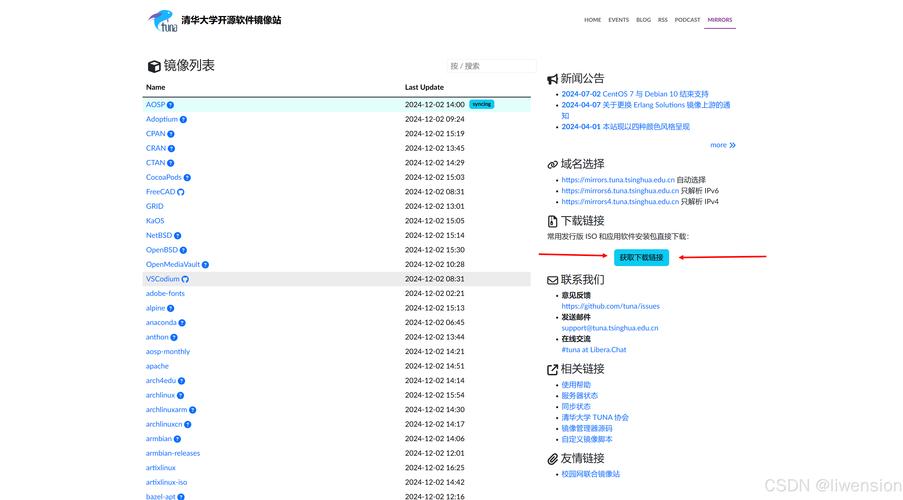Open help icon next to CocoaPods
This screenshot has width=903, height=500.
point(187,177)
